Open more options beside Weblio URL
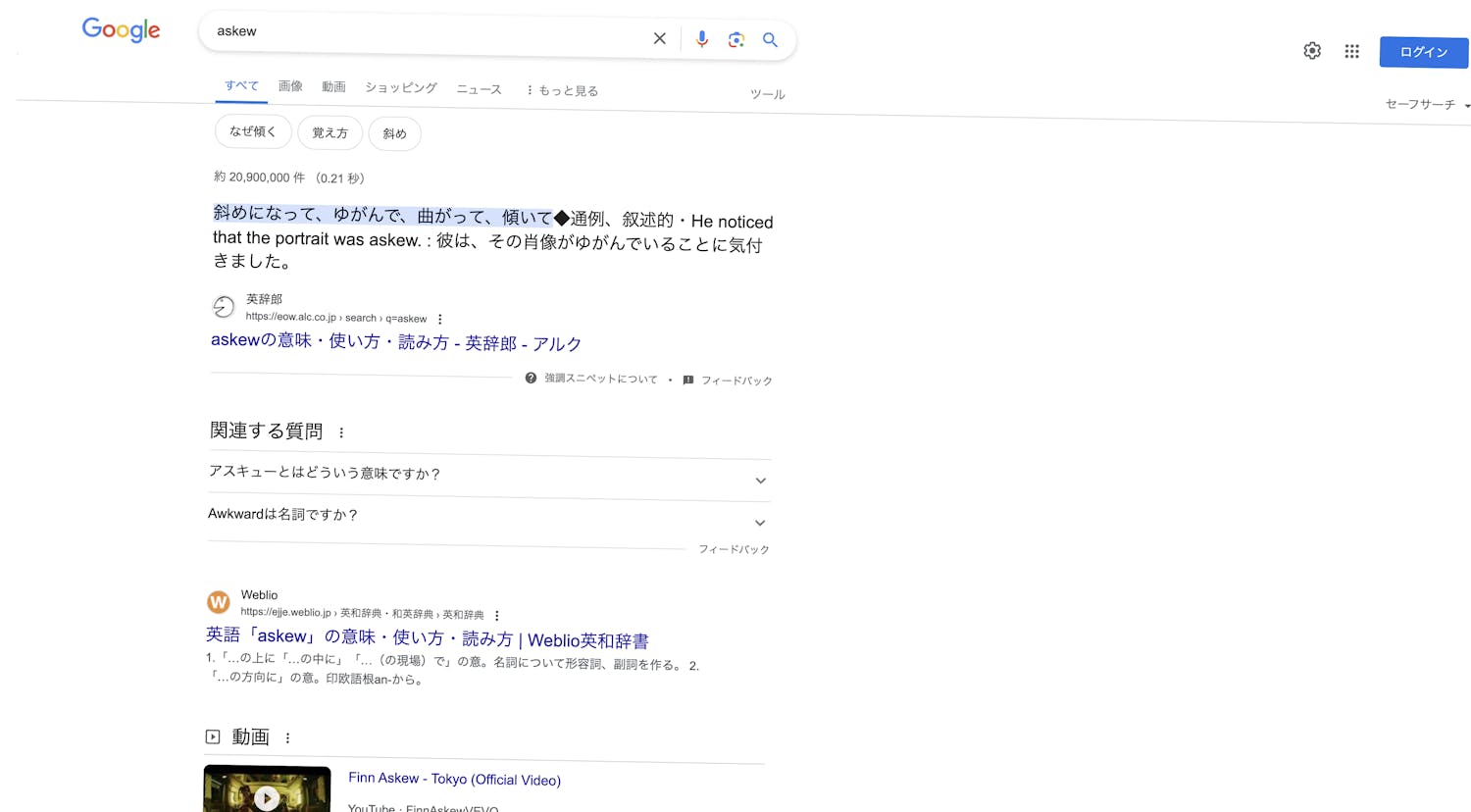Screen dimensions: 1471x812 pos(497,616)
